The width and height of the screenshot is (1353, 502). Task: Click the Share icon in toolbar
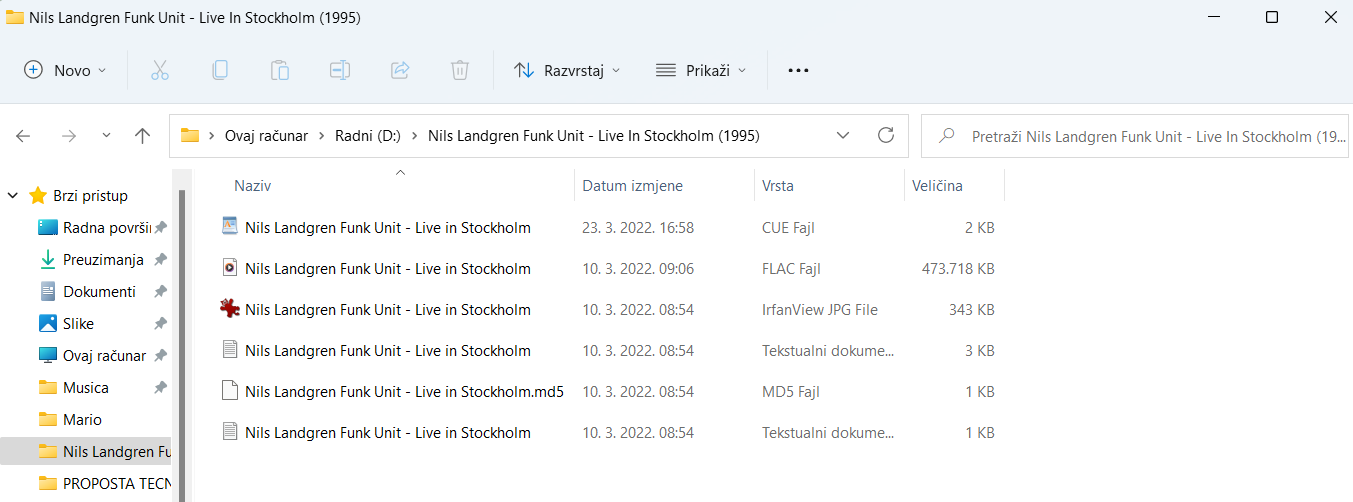point(400,70)
